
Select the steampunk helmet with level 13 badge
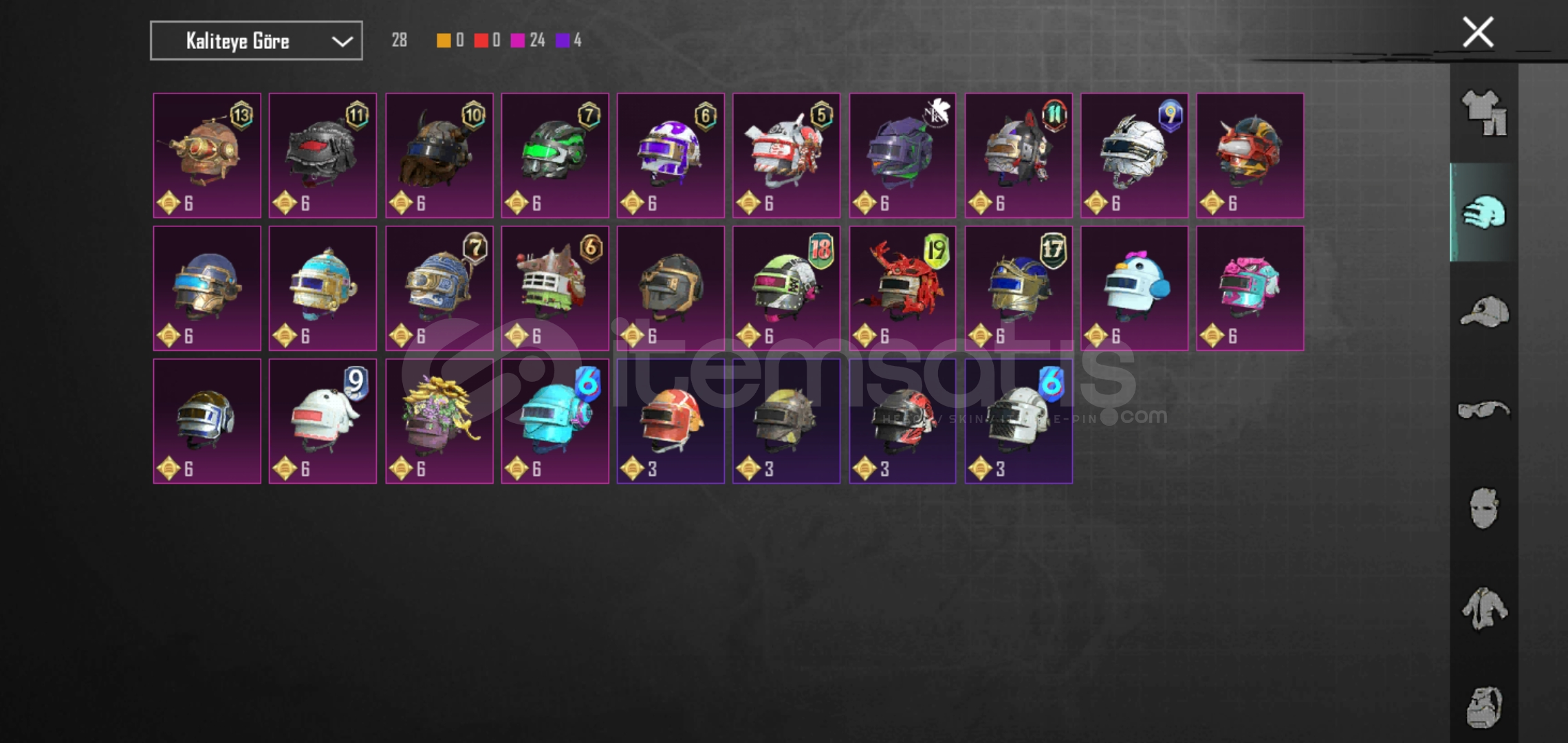pyautogui.click(x=207, y=155)
